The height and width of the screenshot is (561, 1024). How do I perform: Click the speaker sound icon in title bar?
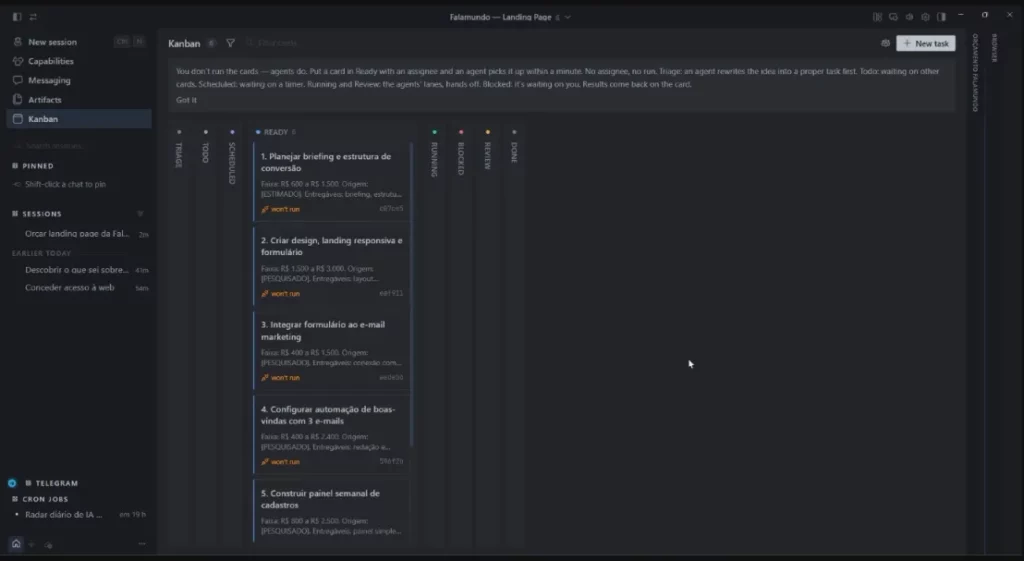(909, 17)
